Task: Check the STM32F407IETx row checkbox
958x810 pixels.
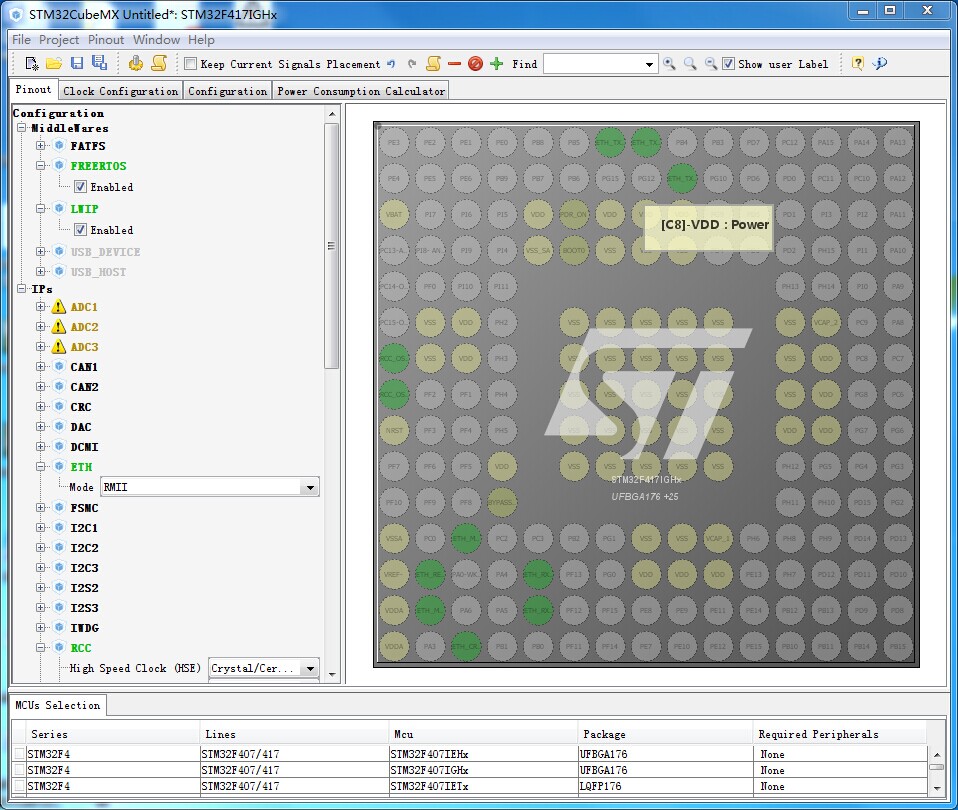Action: tap(20, 786)
